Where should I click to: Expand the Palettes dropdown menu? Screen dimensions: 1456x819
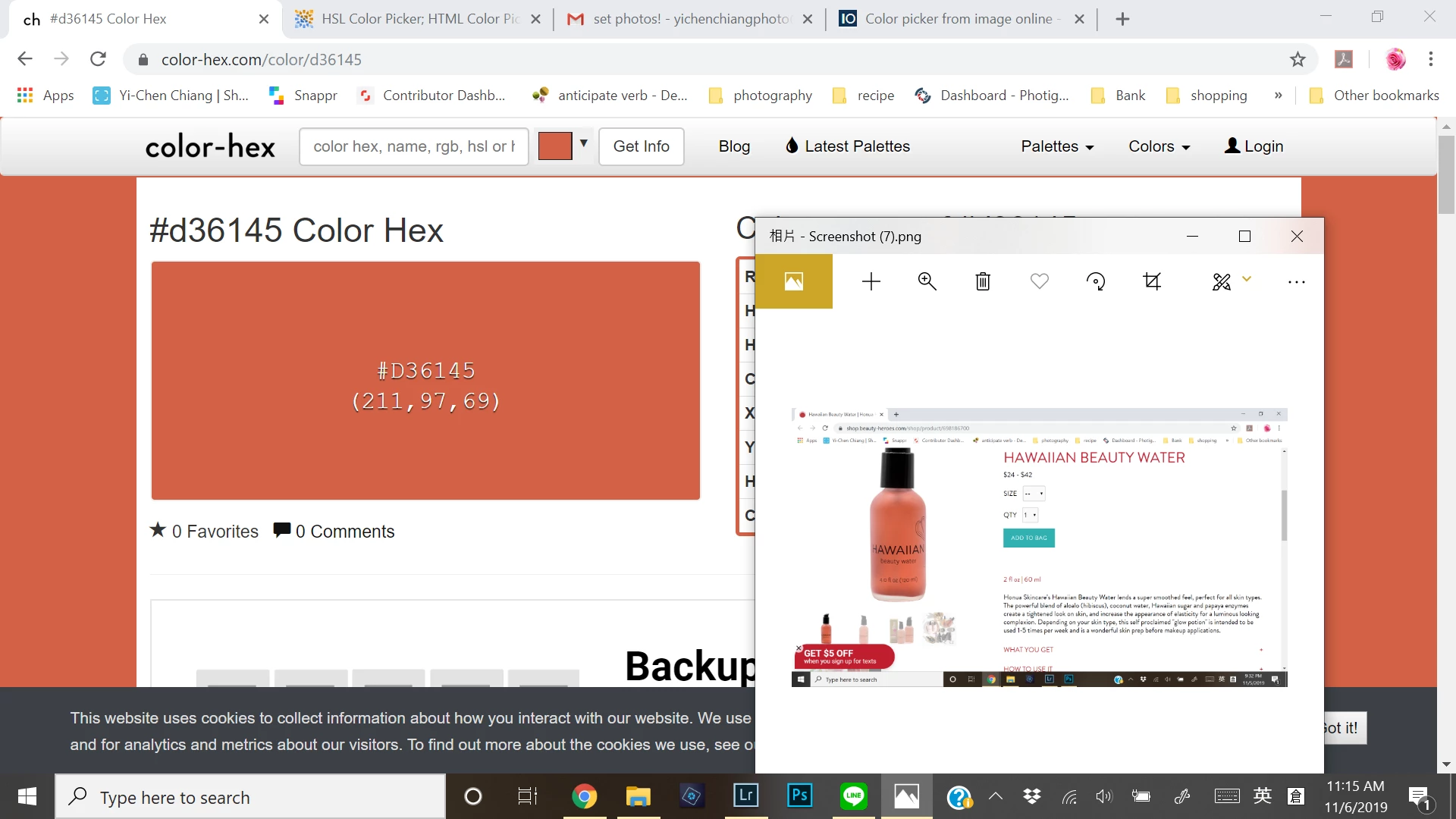click(1057, 146)
